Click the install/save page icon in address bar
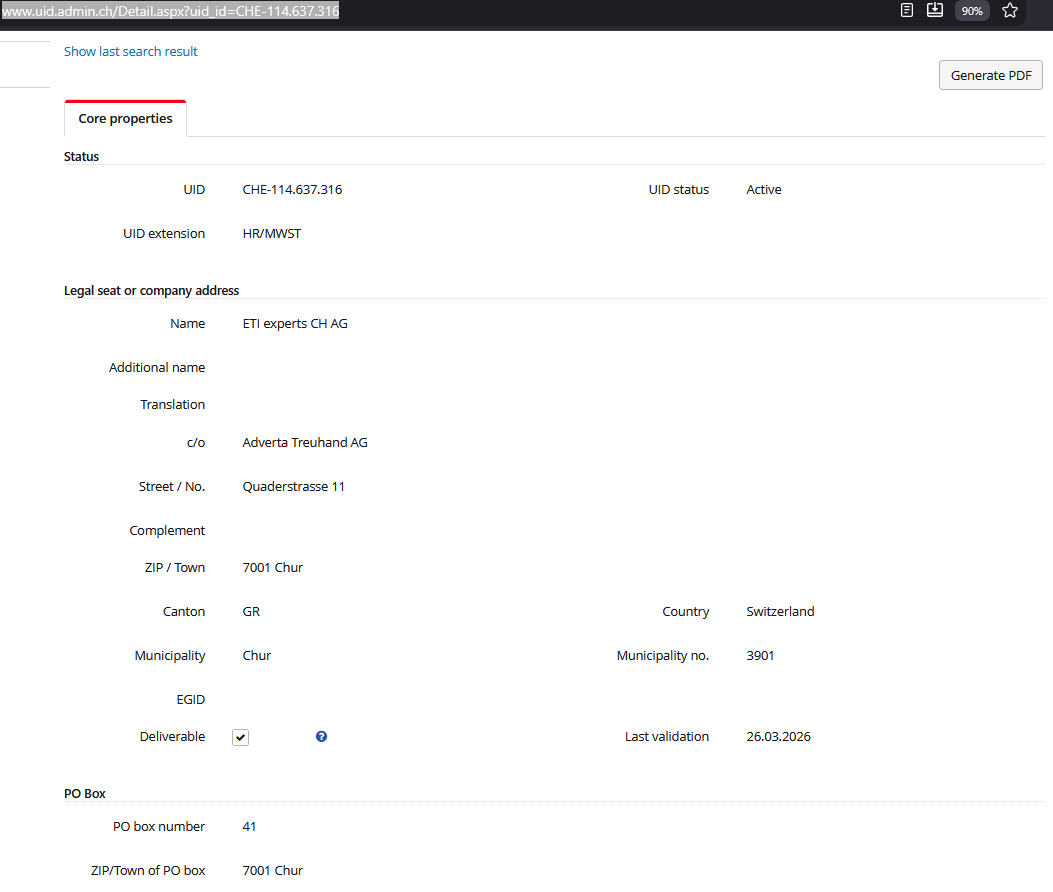 click(935, 11)
